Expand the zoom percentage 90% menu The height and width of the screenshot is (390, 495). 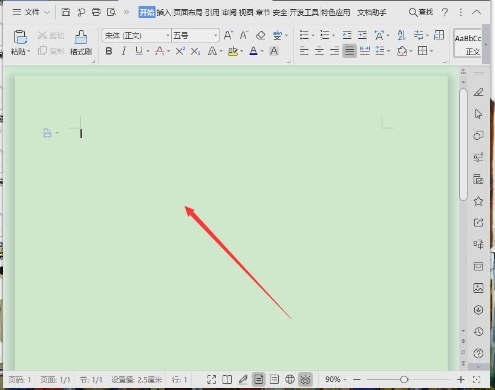(336, 379)
